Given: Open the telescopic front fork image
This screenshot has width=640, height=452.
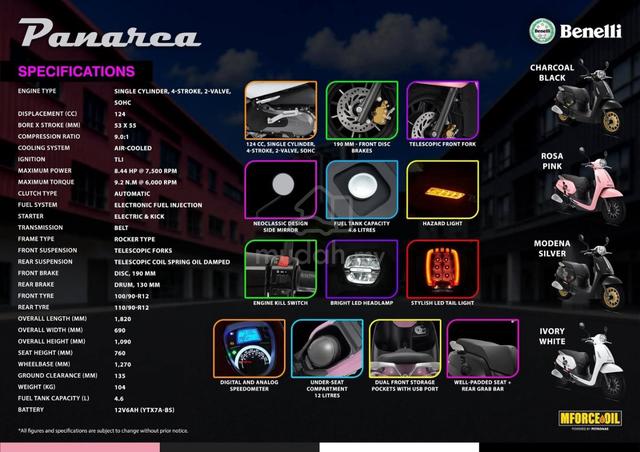Looking at the screenshot, I should [x=442, y=110].
